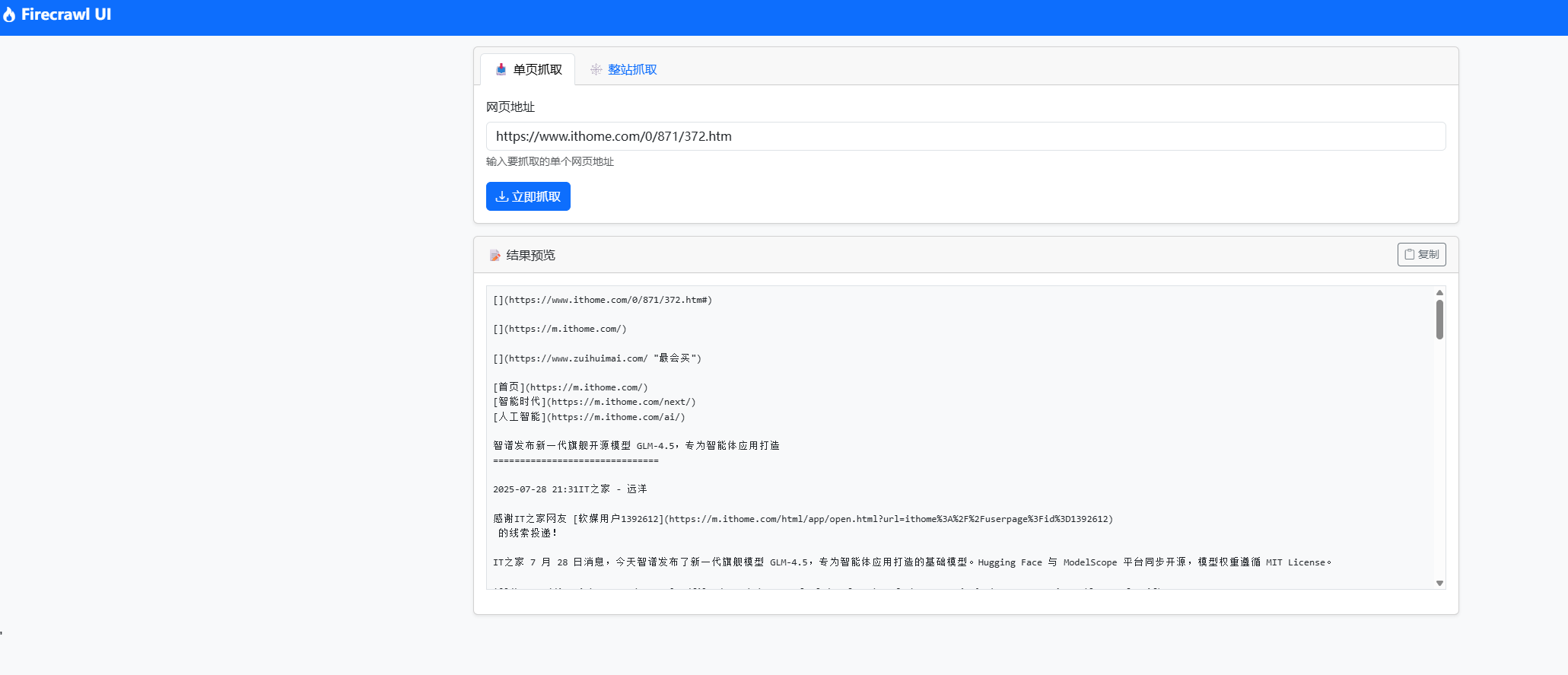Click the line 的线索投递！
Image resolution: width=1568 pixels, height=675 pixels.
point(528,533)
